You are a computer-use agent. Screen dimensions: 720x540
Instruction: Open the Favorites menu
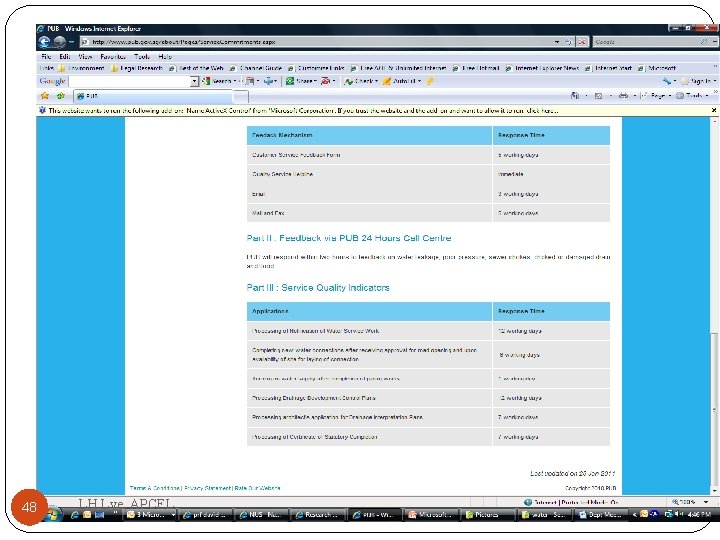click(113, 56)
